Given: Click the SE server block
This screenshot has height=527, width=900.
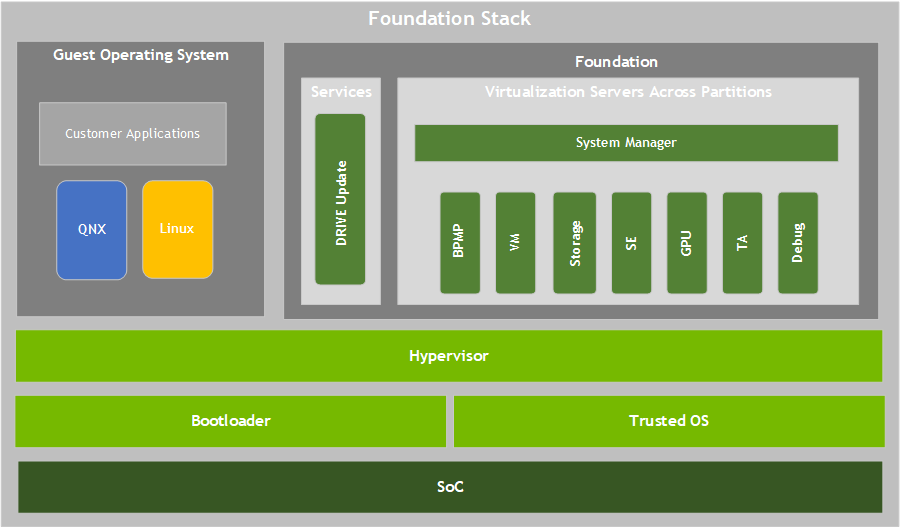Looking at the screenshot, I should point(631,243).
